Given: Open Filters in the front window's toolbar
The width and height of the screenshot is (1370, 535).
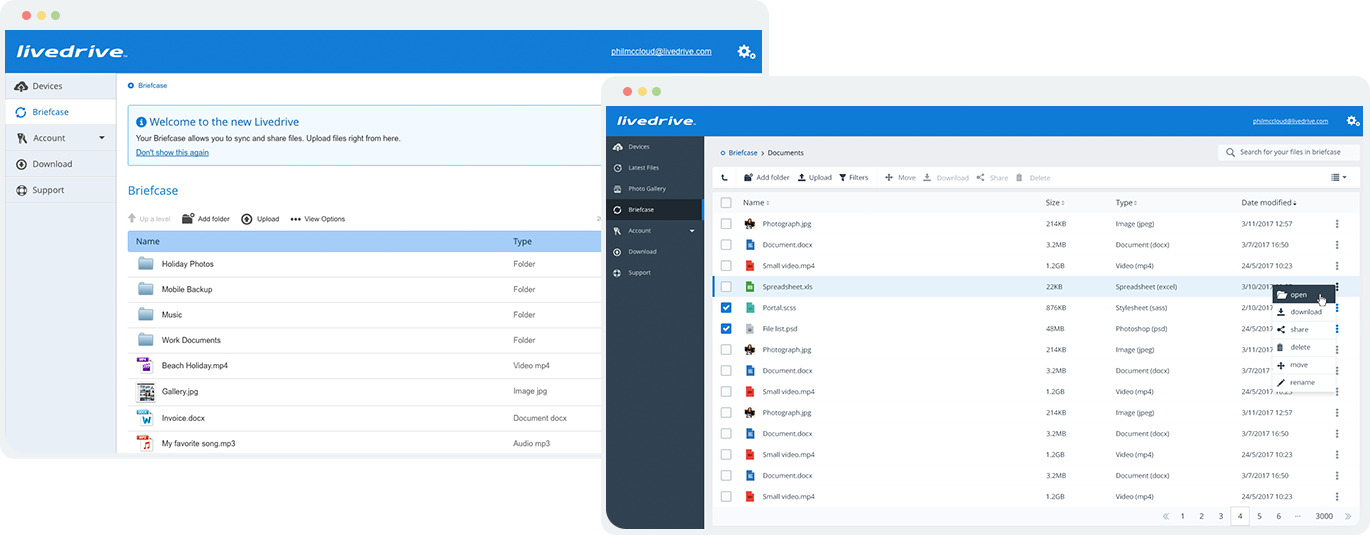Looking at the screenshot, I should [x=853, y=178].
